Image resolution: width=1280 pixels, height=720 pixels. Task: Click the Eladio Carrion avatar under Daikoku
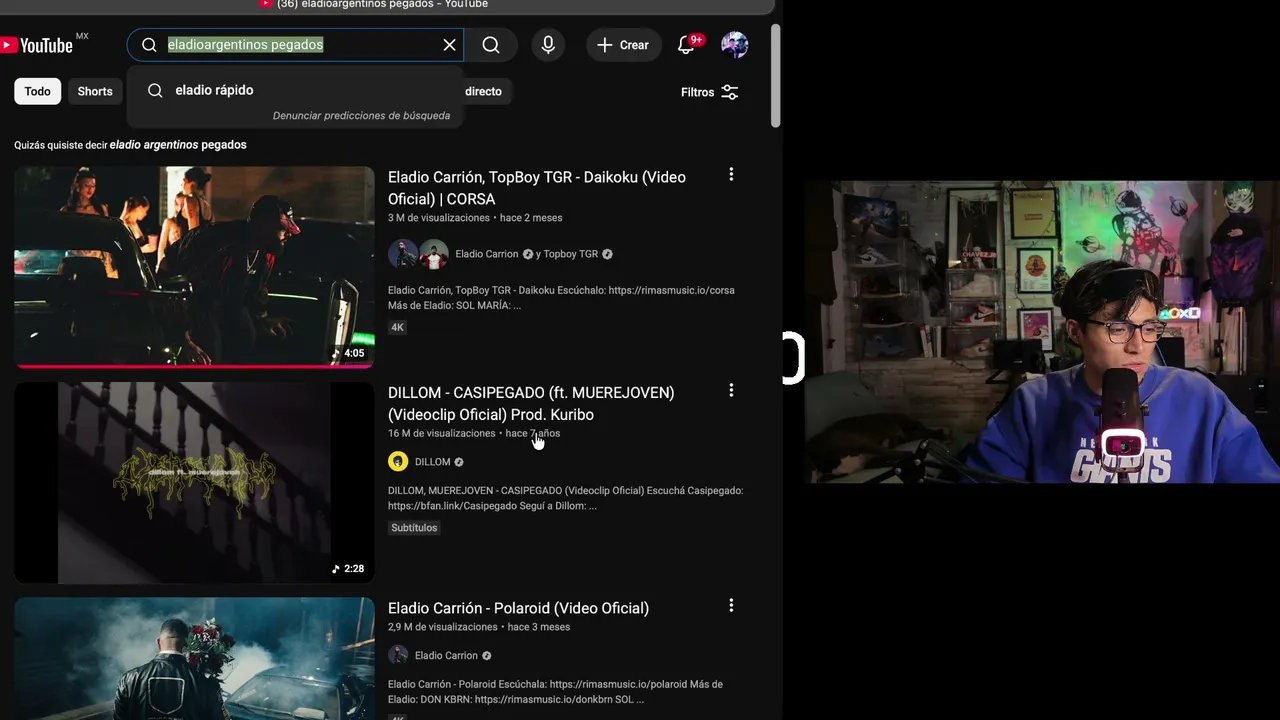coord(403,254)
